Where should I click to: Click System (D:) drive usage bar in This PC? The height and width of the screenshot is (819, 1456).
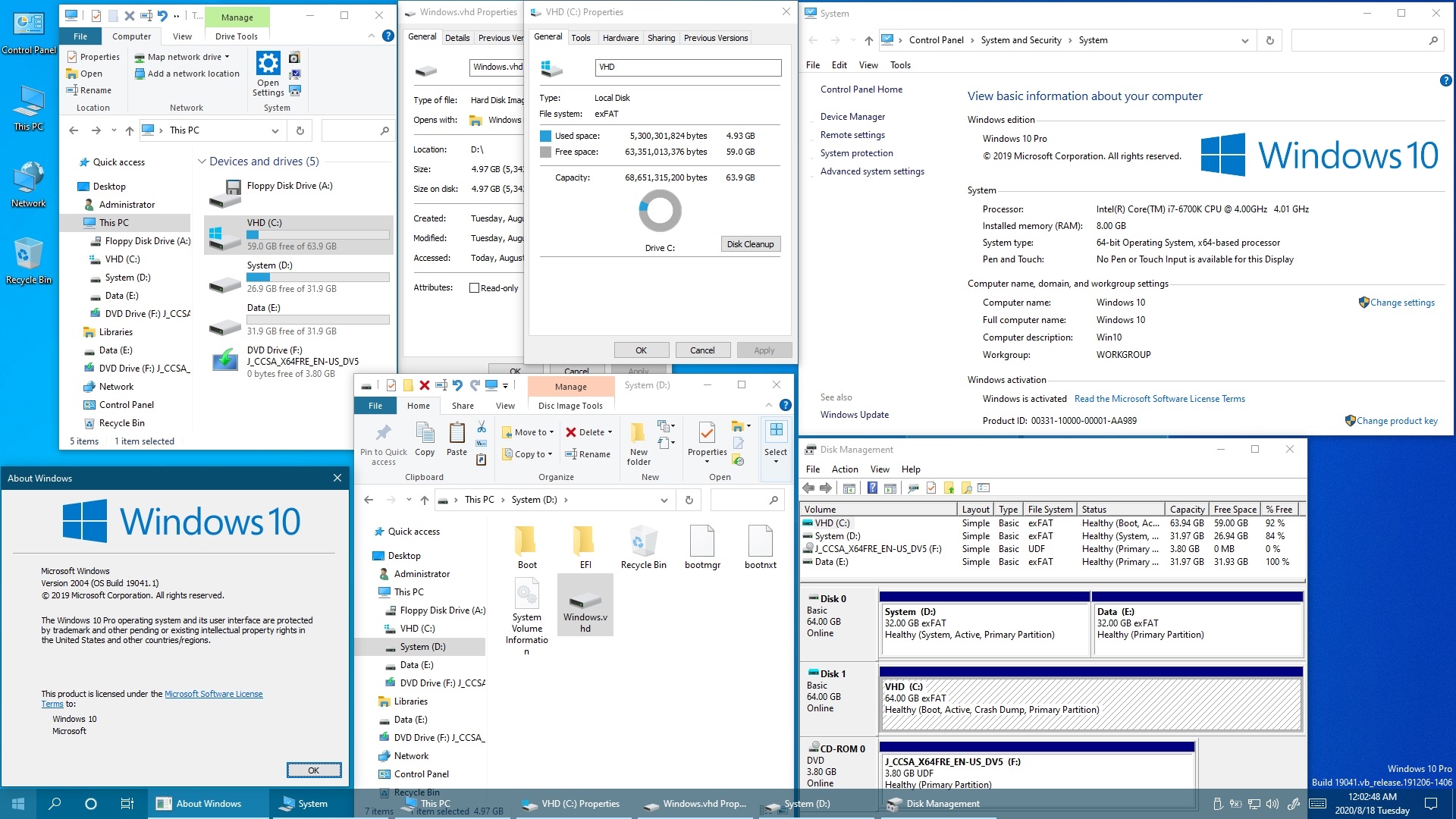(318, 278)
